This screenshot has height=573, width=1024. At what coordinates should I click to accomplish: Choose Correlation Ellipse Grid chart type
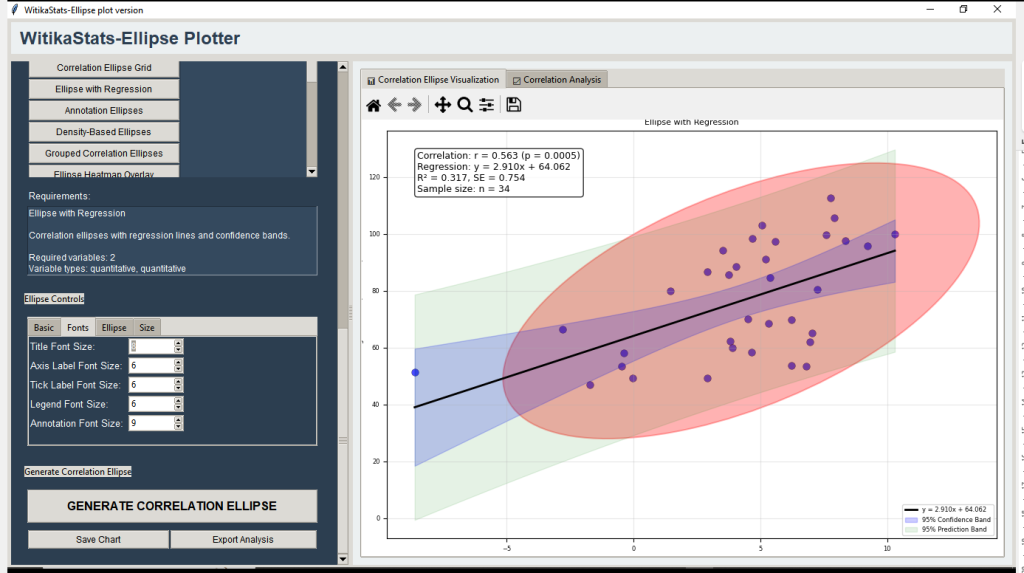(104, 67)
